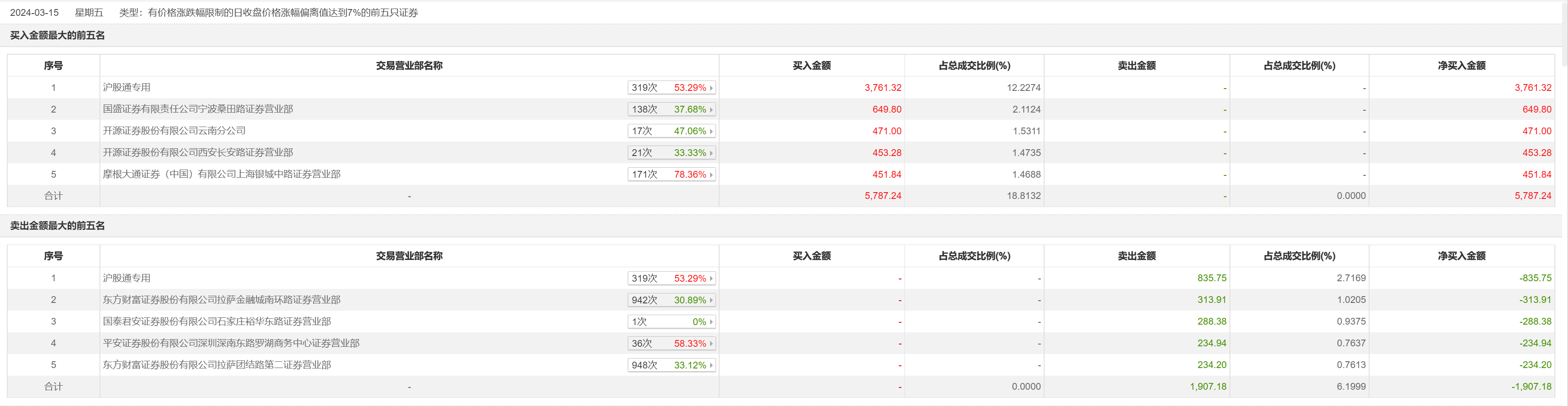Click arrow icon beside 78.36% badge
The height and width of the screenshot is (406, 1568).
pyautogui.click(x=711, y=175)
